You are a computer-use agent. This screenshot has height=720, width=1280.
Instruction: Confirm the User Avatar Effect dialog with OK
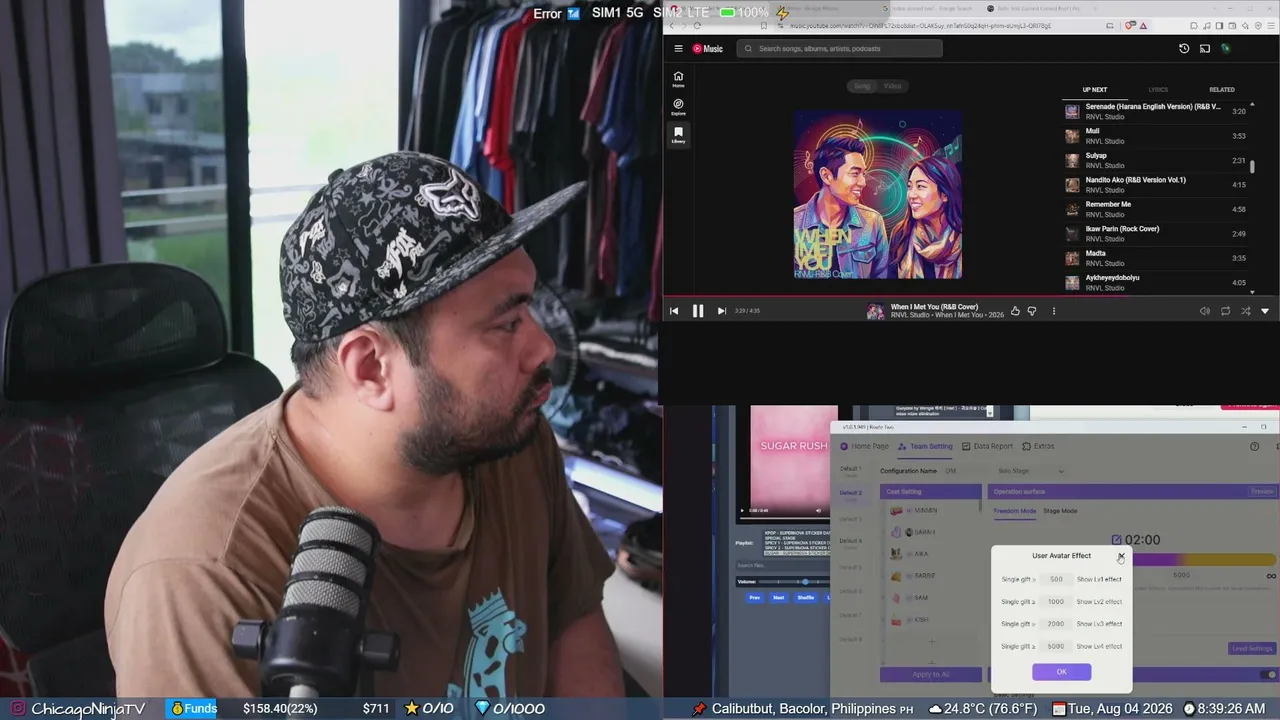click(x=1061, y=672)
